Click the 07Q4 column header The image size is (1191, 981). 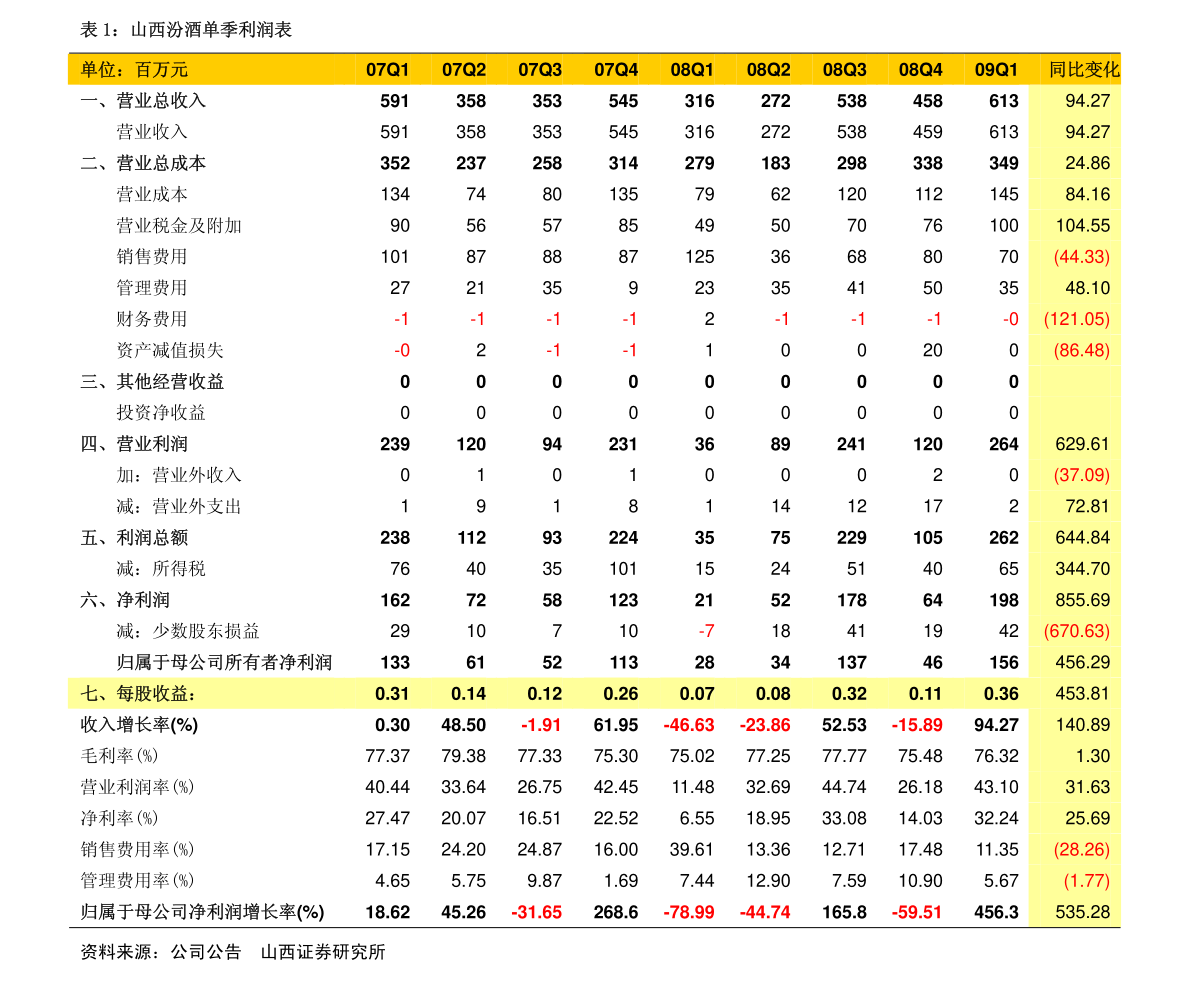tap(616, 70)
